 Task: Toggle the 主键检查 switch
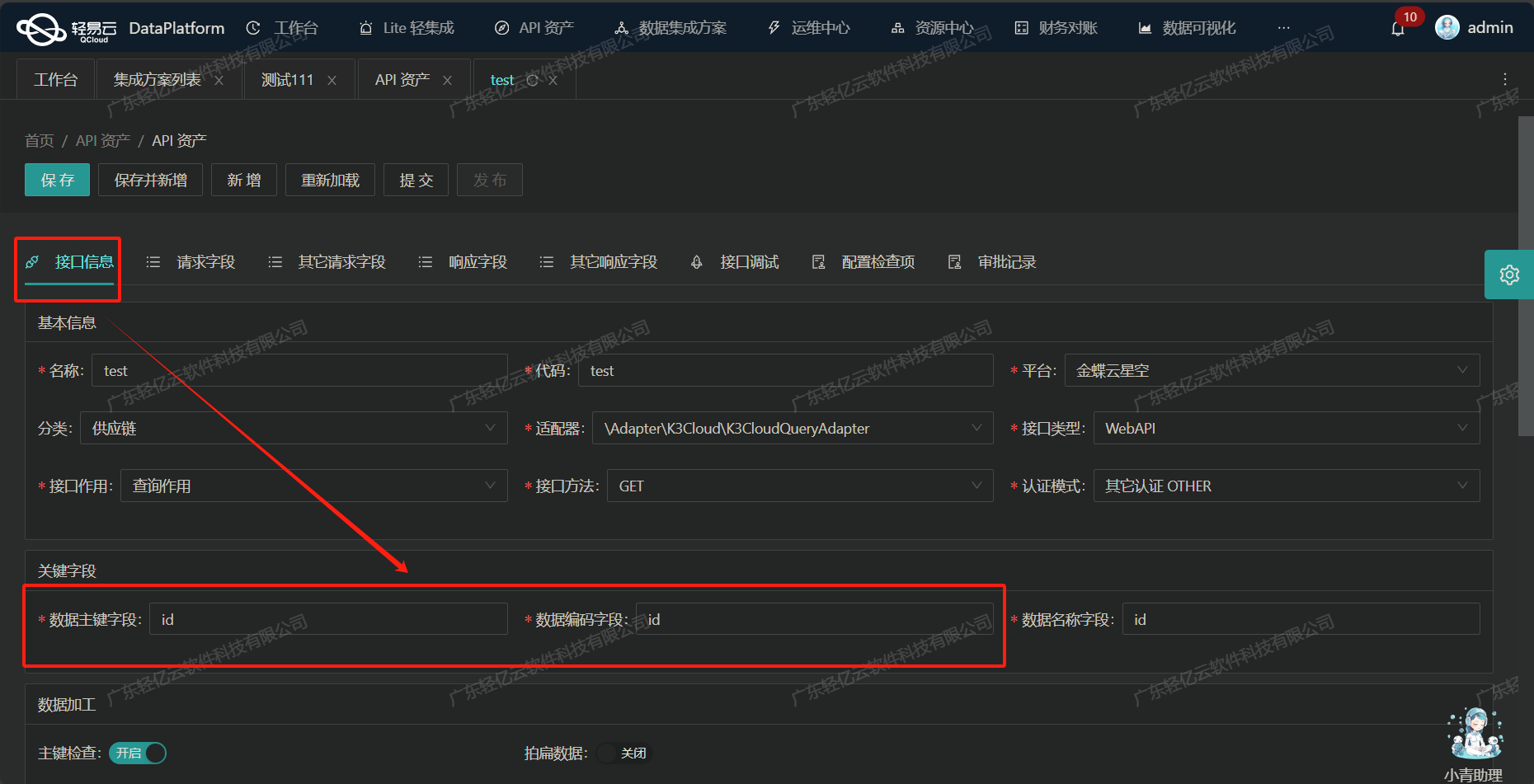pos(138,753)
